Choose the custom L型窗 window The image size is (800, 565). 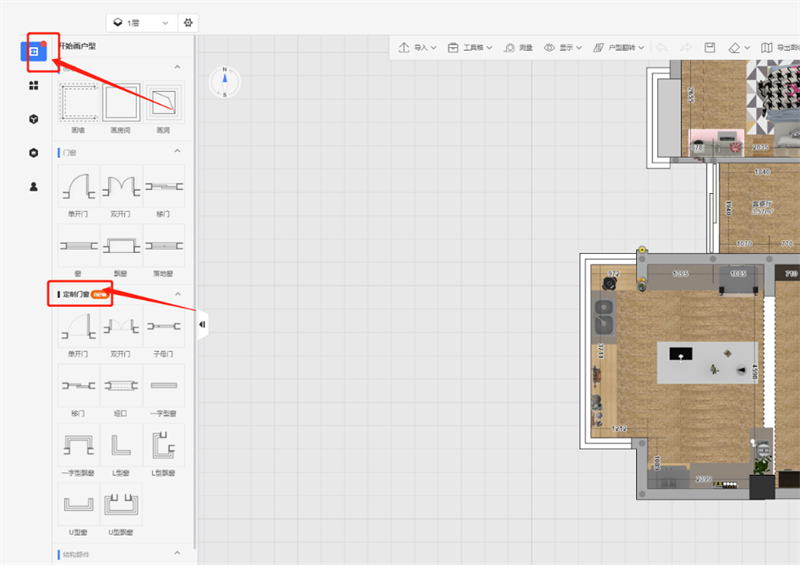[x=120, y=446]
